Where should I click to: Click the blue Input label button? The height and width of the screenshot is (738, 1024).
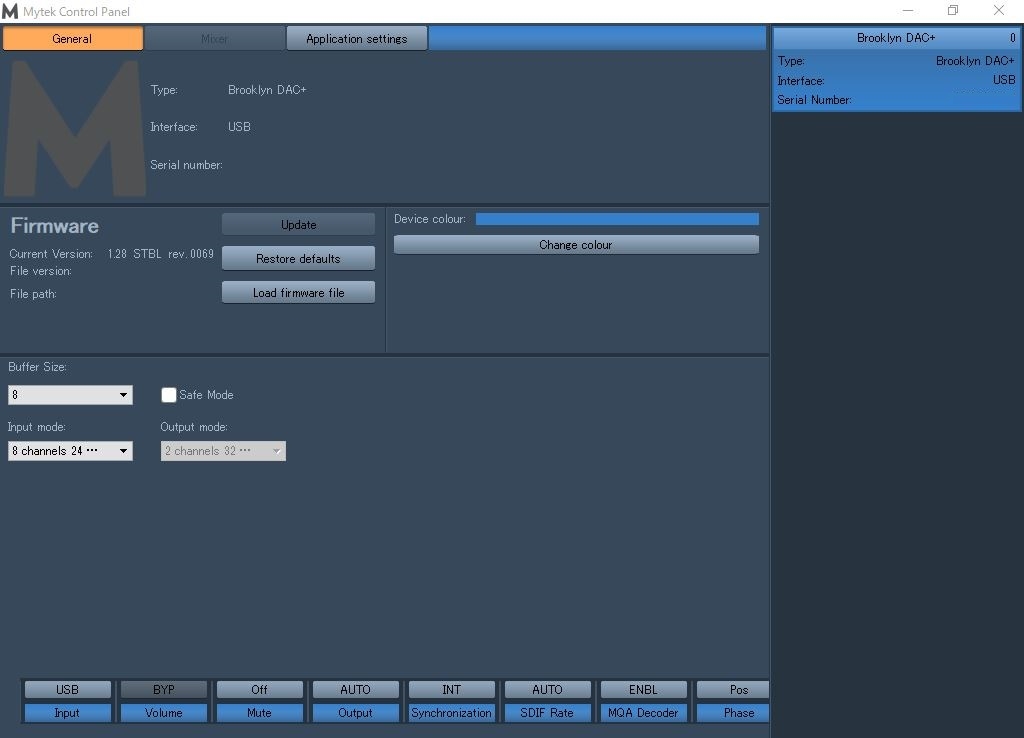[x=67, y=713]
